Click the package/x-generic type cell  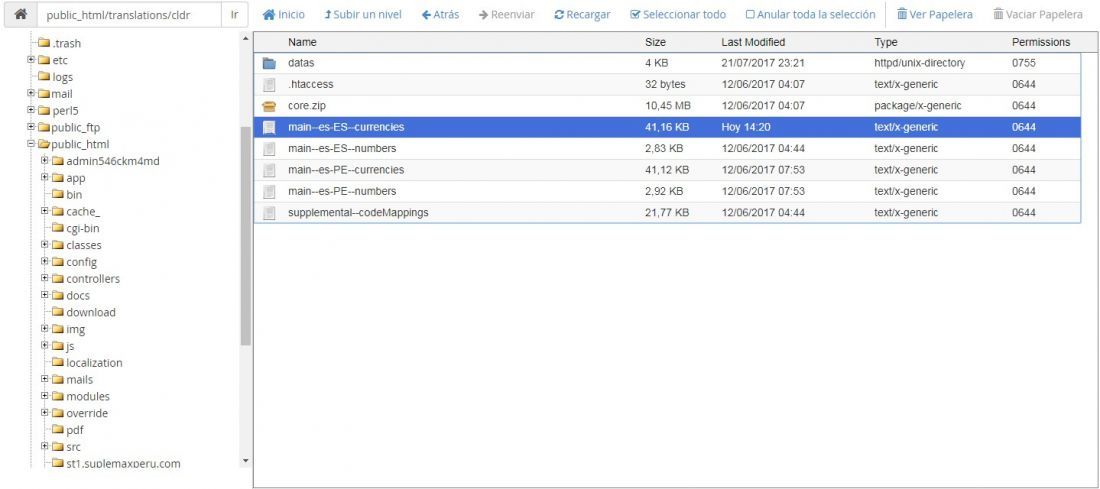918,106
